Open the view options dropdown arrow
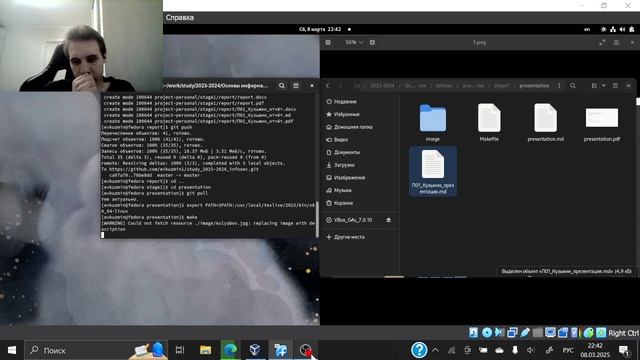 [604, 86]
